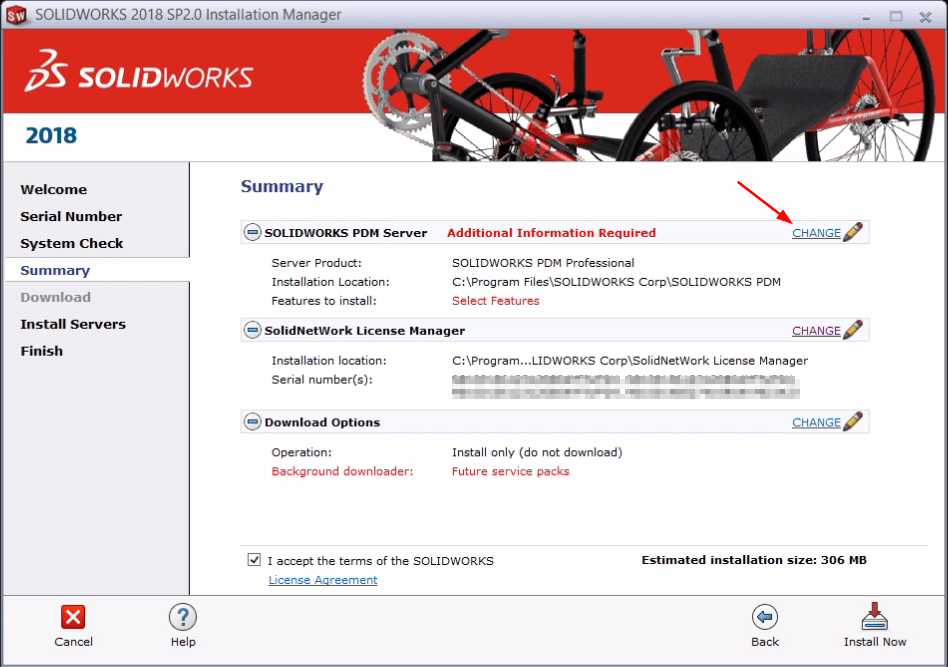Collapse the SOLIDWORKS PDM Server section
The image size is (948, 667).
click(252, 232)
